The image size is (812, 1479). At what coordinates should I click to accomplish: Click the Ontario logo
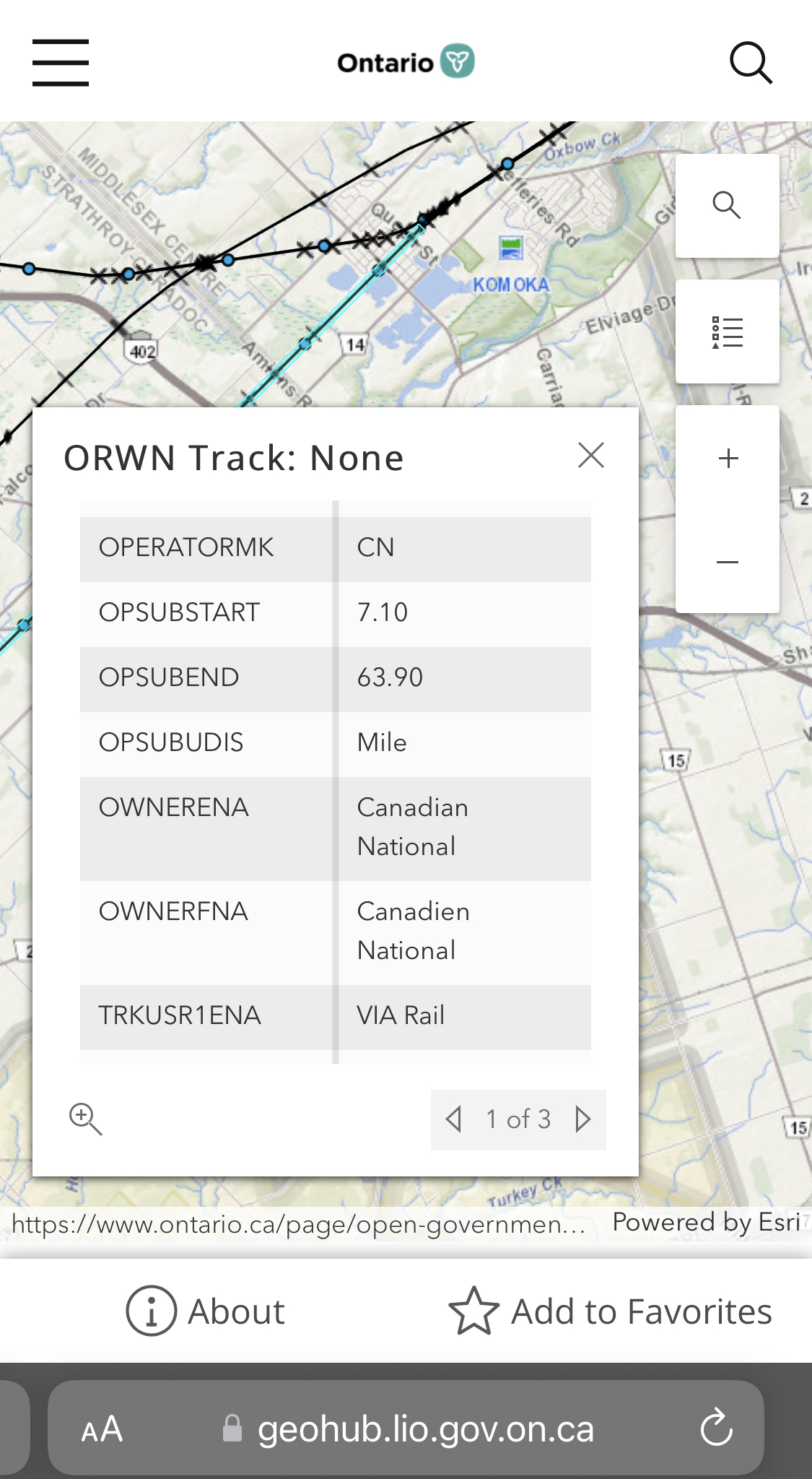point(406,62)
